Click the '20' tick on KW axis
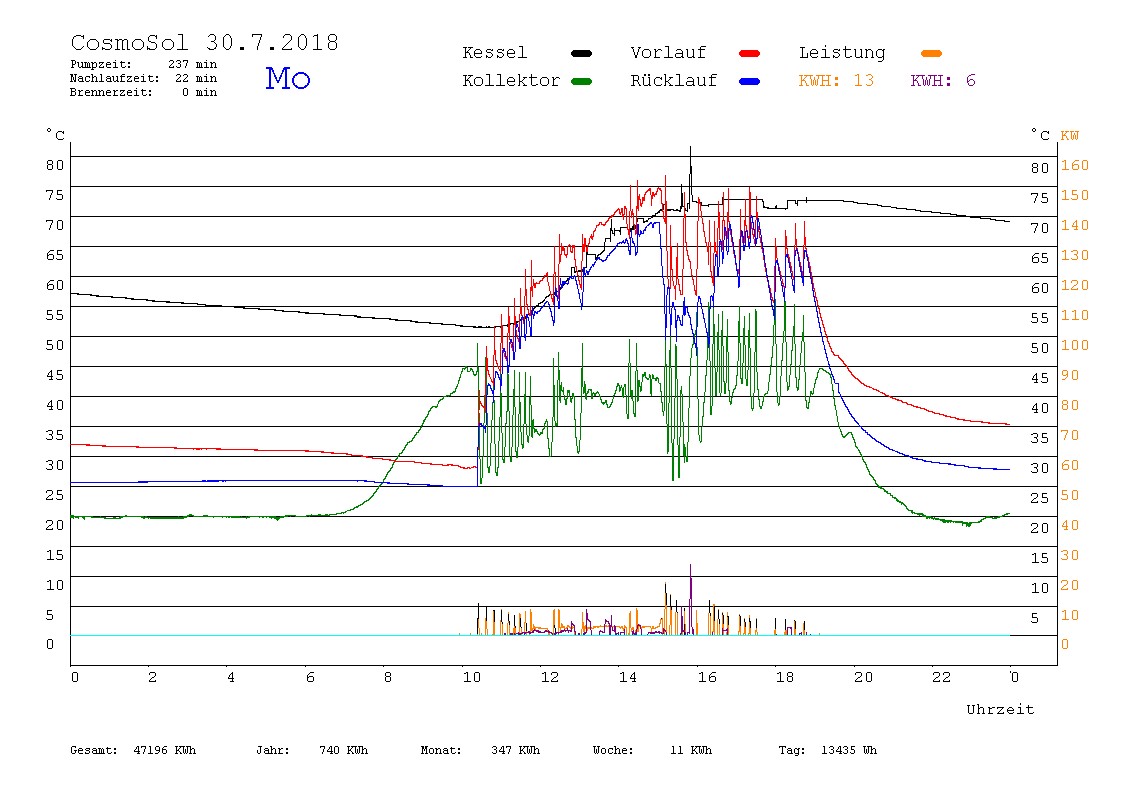 click(1070, 586)
